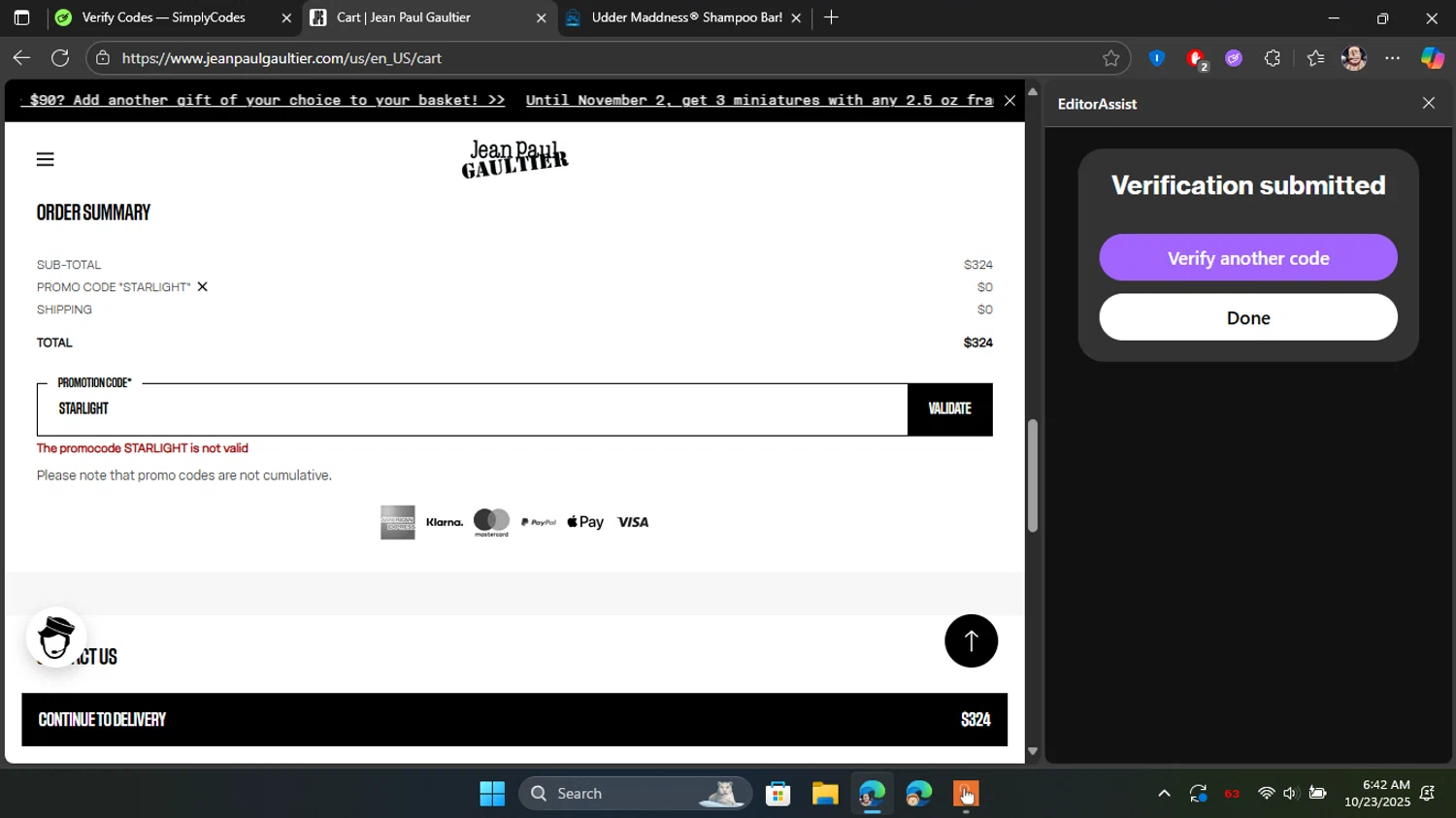1456x818 pixels.
Task: Open the red extension with badge 2
Action: coord(1196,59)
